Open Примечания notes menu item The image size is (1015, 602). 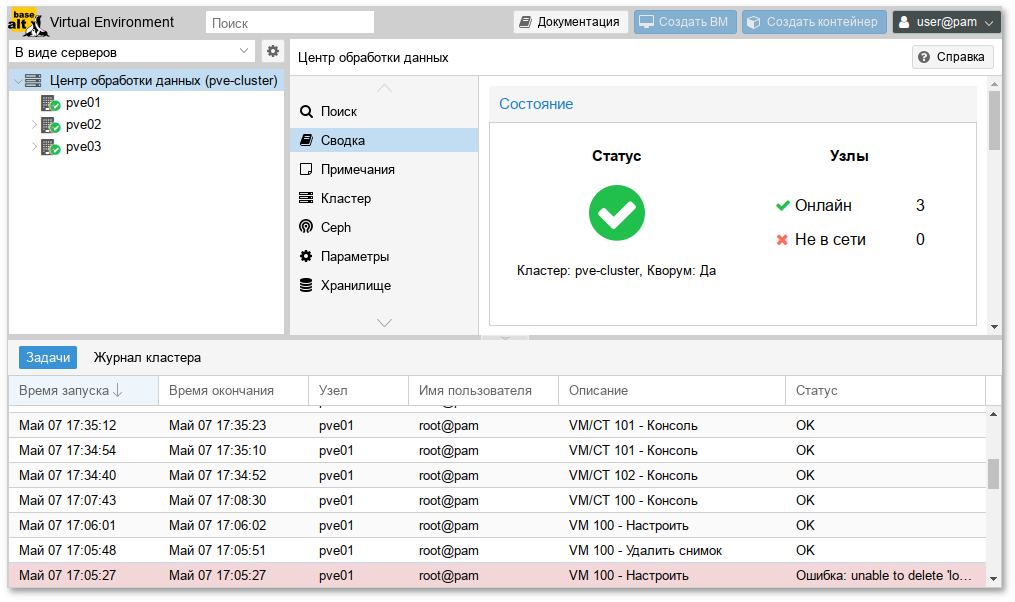pyautogui.click(x=357, y=169)
